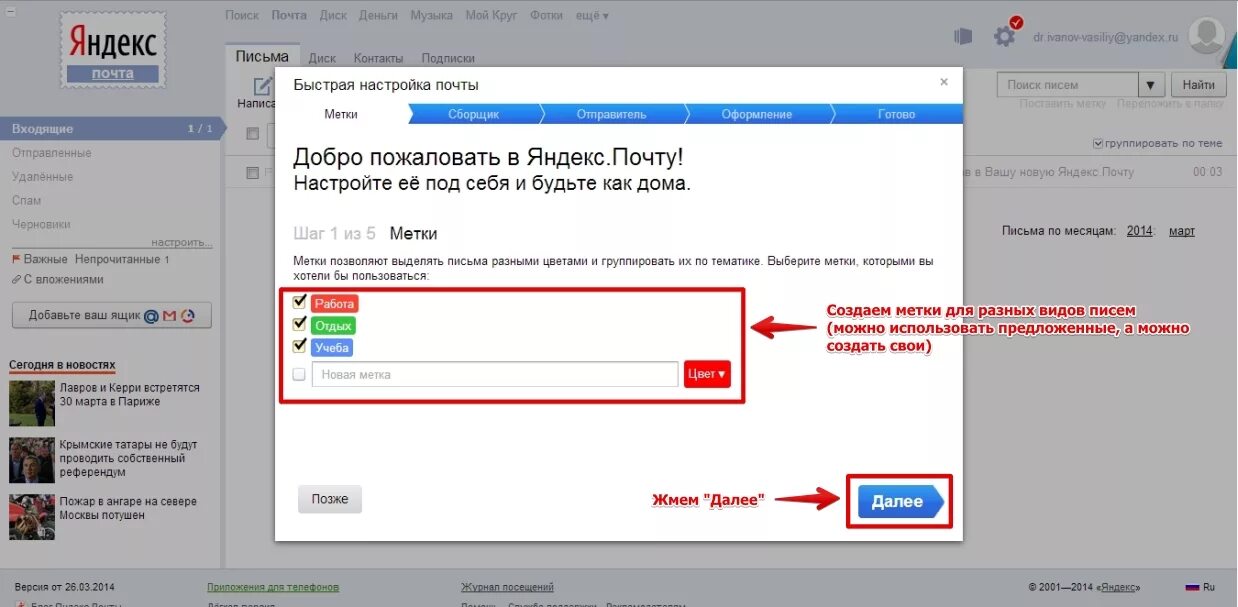Viewport: 1238px width, 607px height.
Task: Open the Отправленные folder
Action: click(x=51, y=153)
